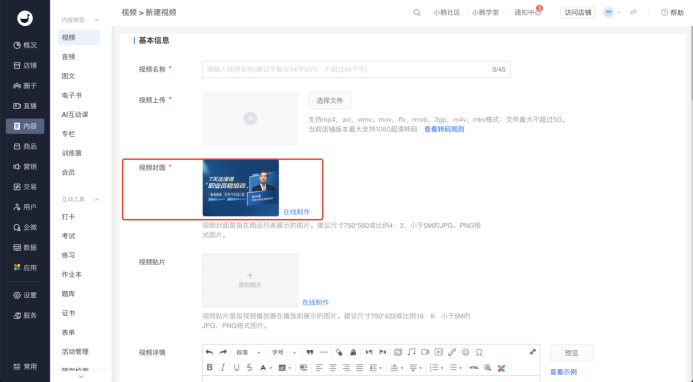Screen dimensions: 693x382
Task: Open the 字号 font size dropdown
Action: click(x=284, y=352)
